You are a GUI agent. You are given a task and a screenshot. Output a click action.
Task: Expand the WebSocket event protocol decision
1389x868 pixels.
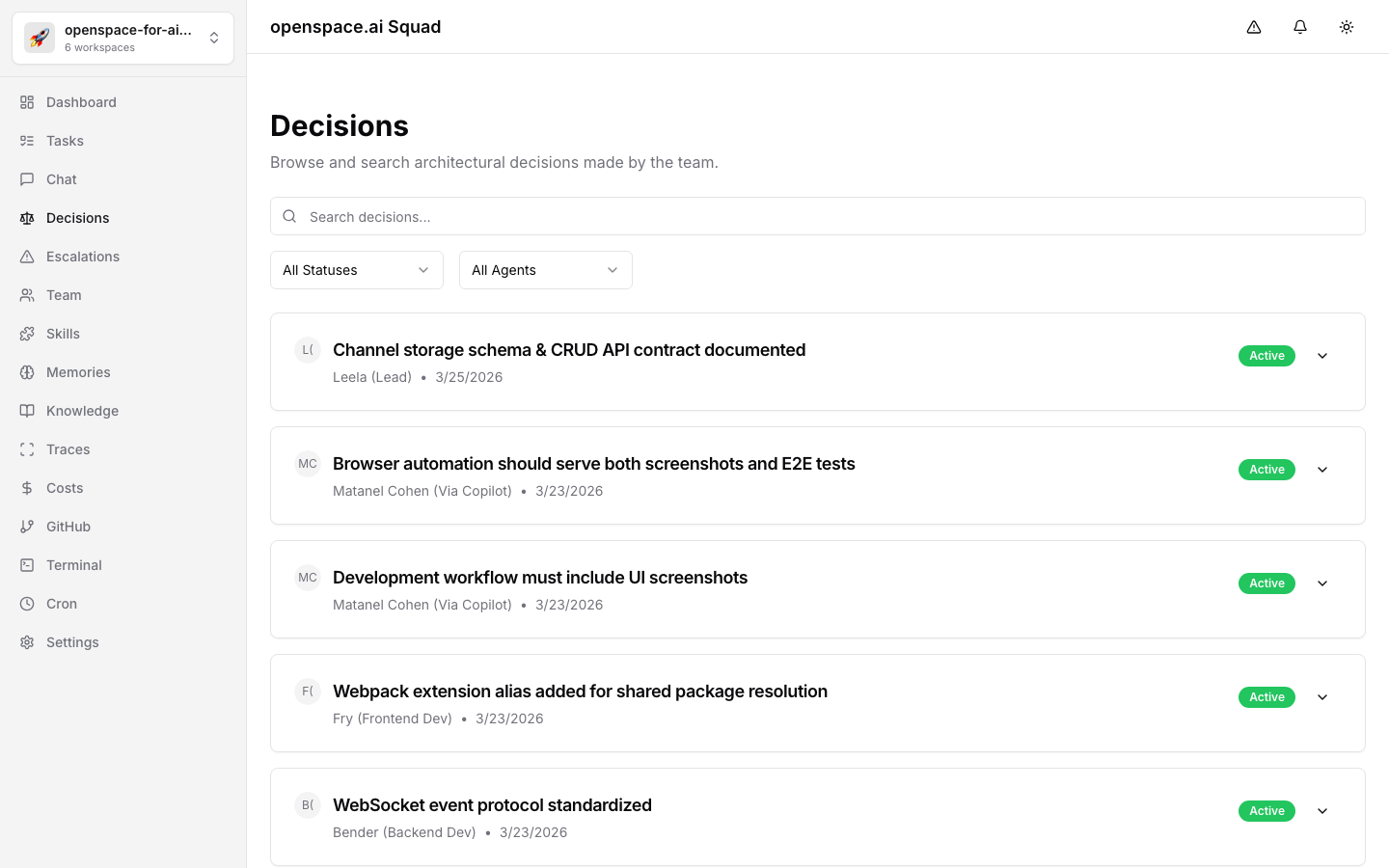1322,811
